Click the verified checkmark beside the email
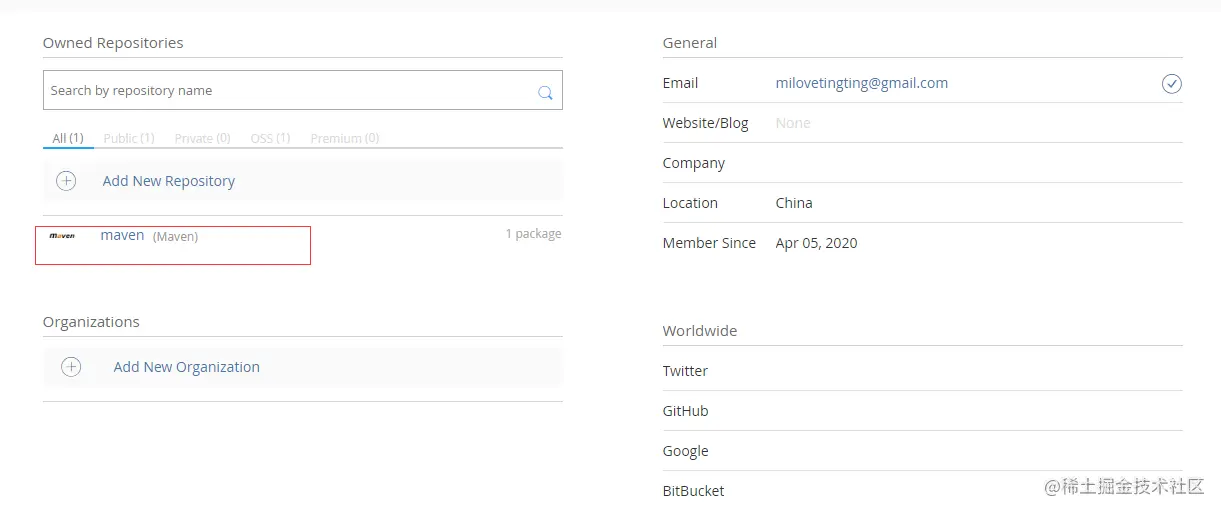This screenshot has height=513, width=1221. (1172, 84)
